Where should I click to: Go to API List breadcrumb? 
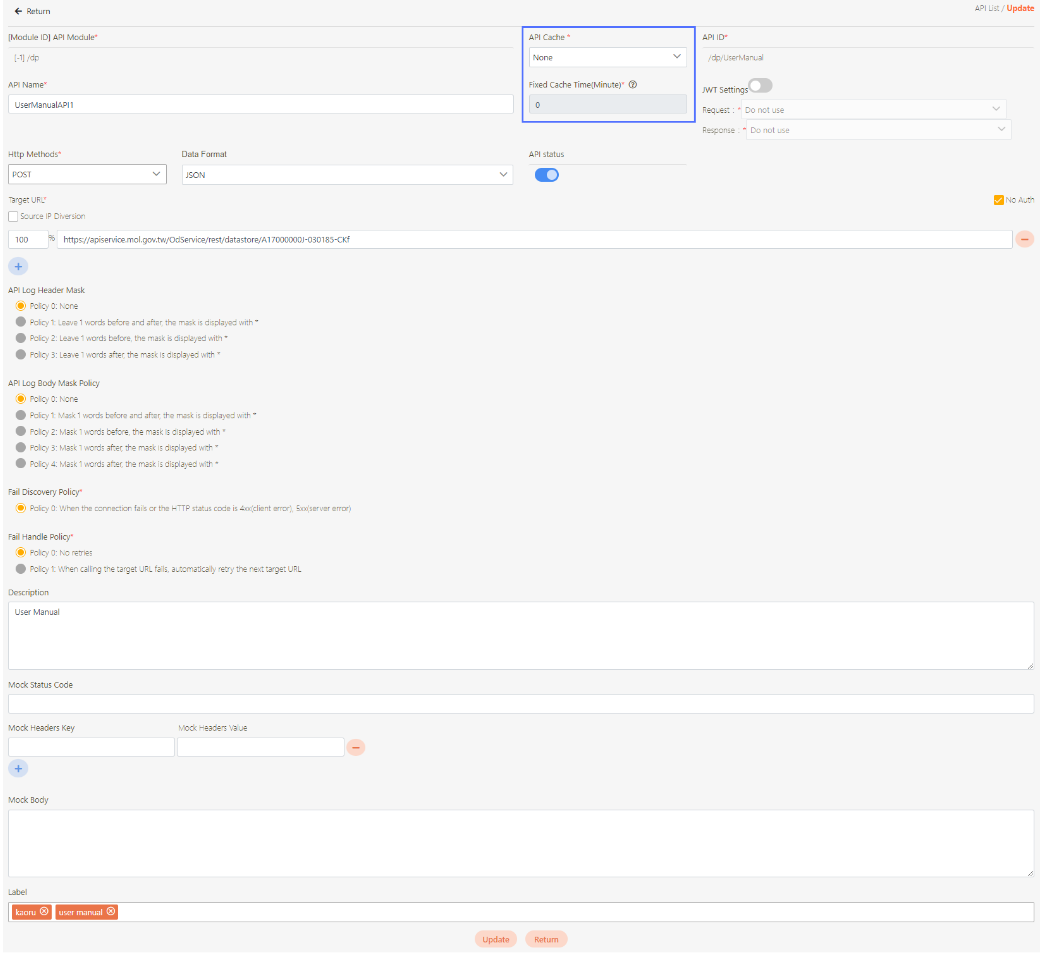point(987,8)
